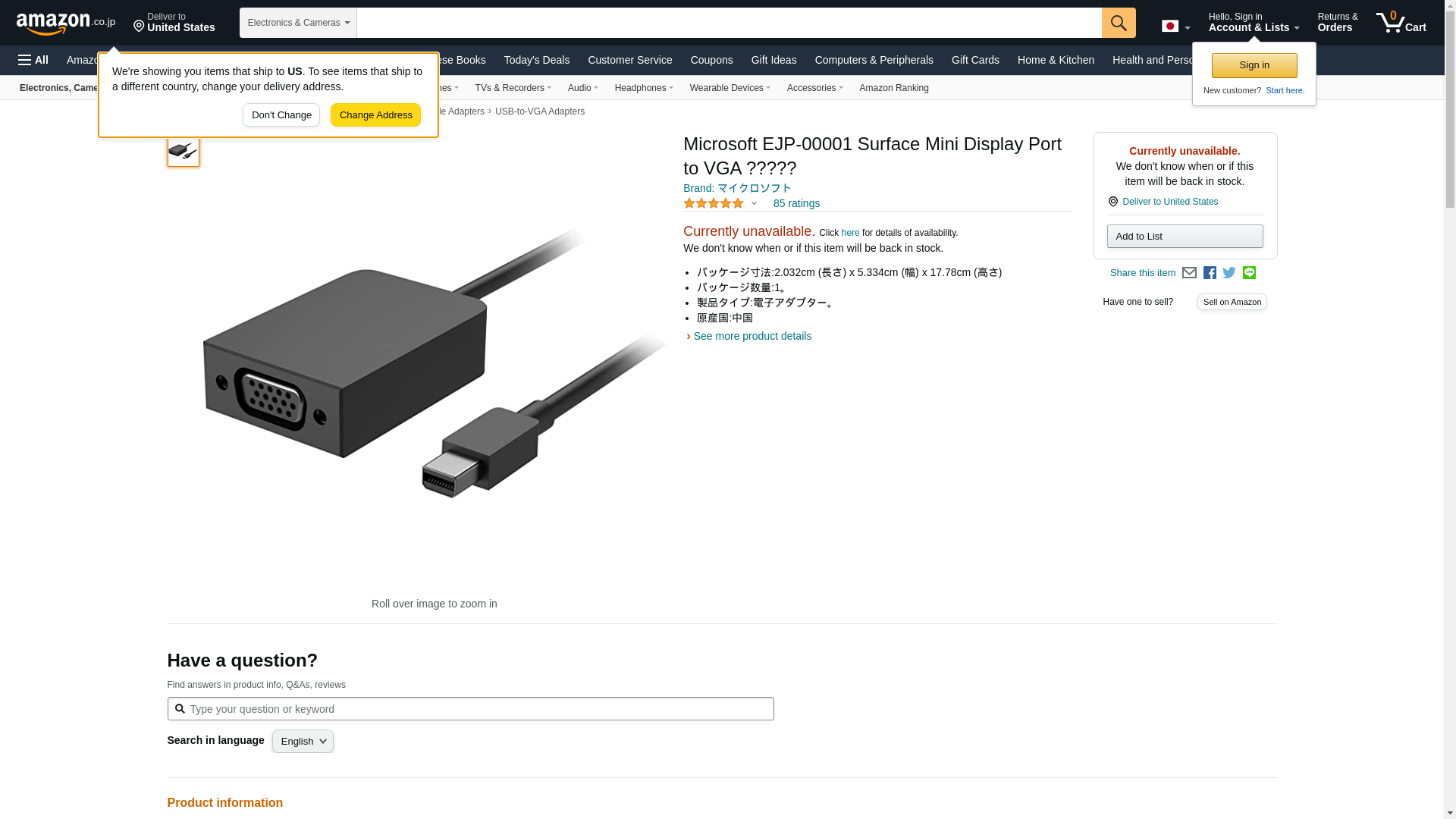The image size is (1456, 819).
Task: Expand the Electronics & Cameras search category dropdown
Action: click(298, 23)
